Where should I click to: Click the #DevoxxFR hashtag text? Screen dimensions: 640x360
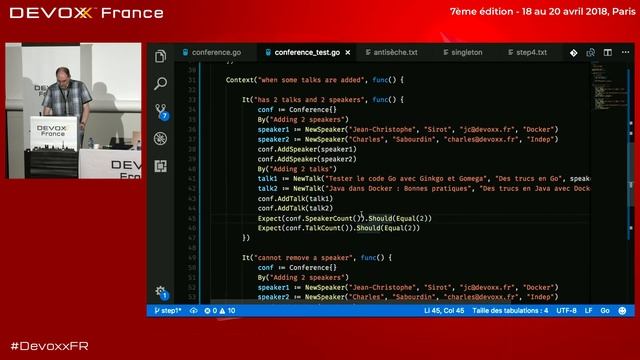point(49,346)
